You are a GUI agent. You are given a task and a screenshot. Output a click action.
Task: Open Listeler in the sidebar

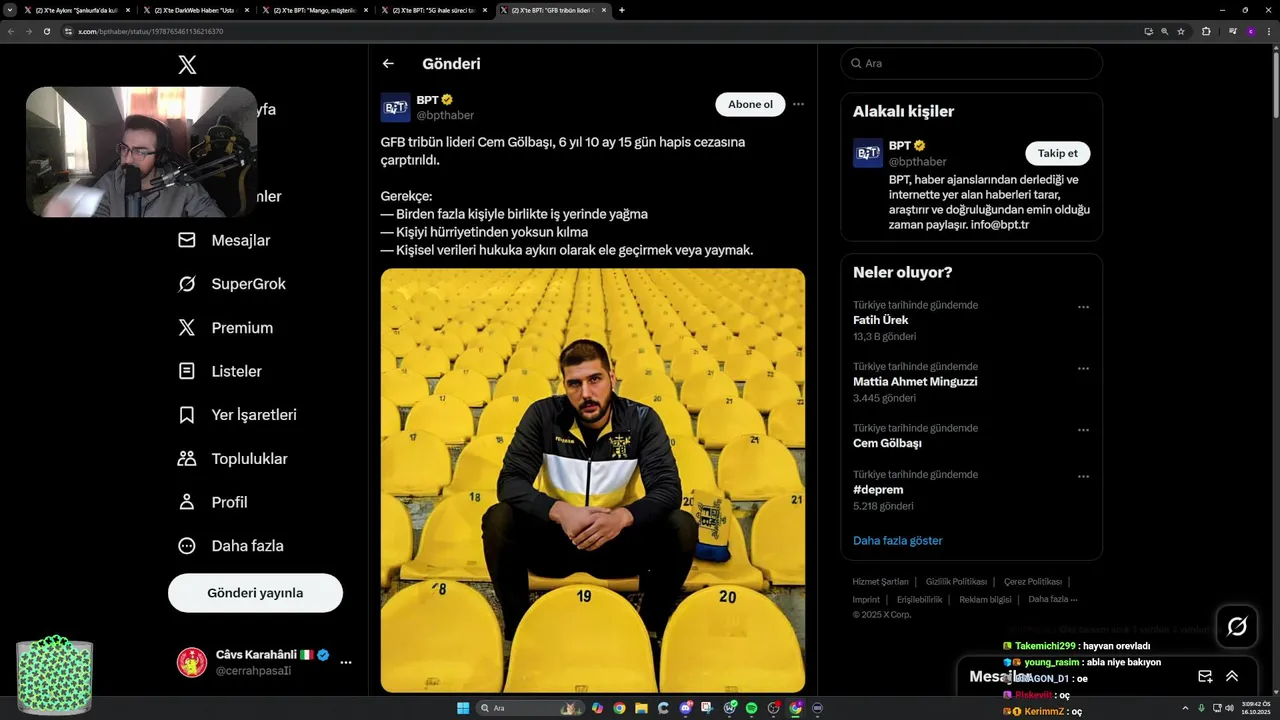(x=220, y=371)
